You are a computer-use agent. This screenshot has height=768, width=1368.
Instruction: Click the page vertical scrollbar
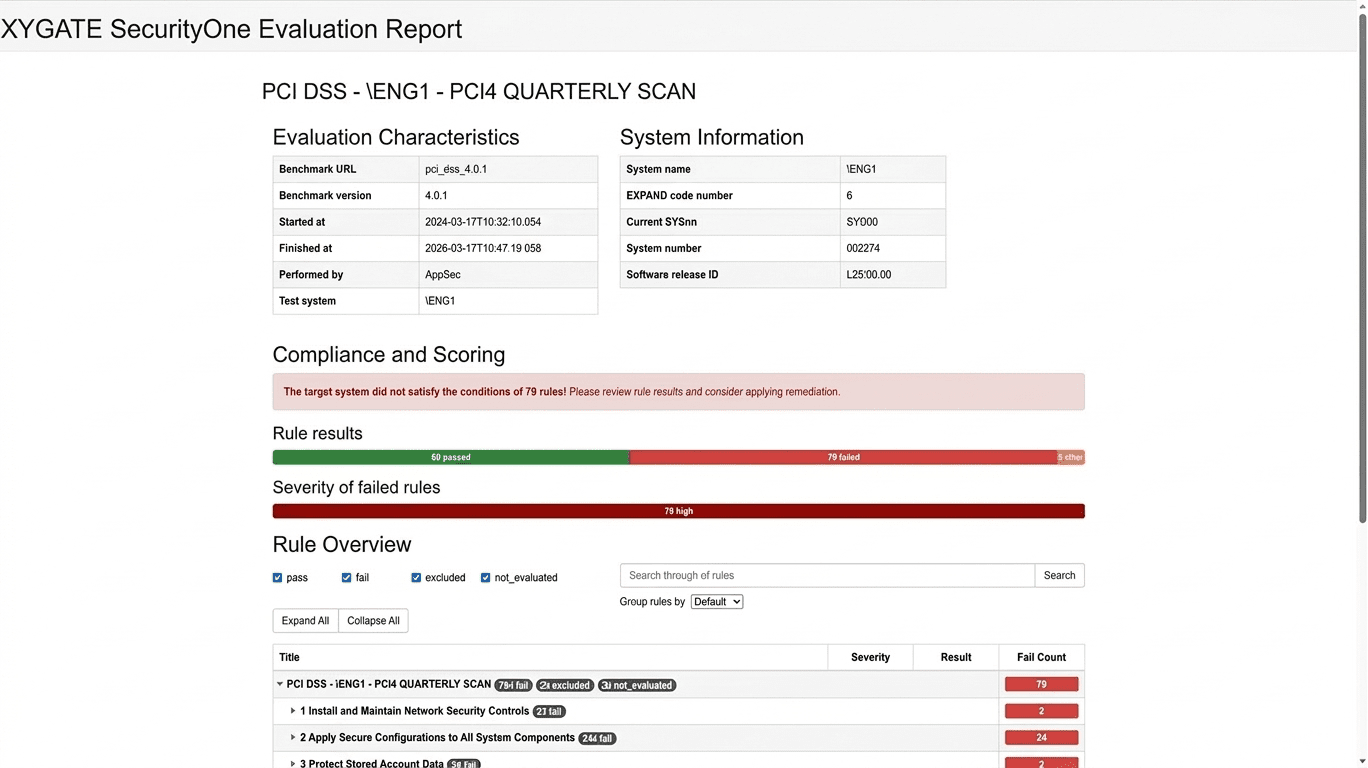click(x=1361, y=270)
